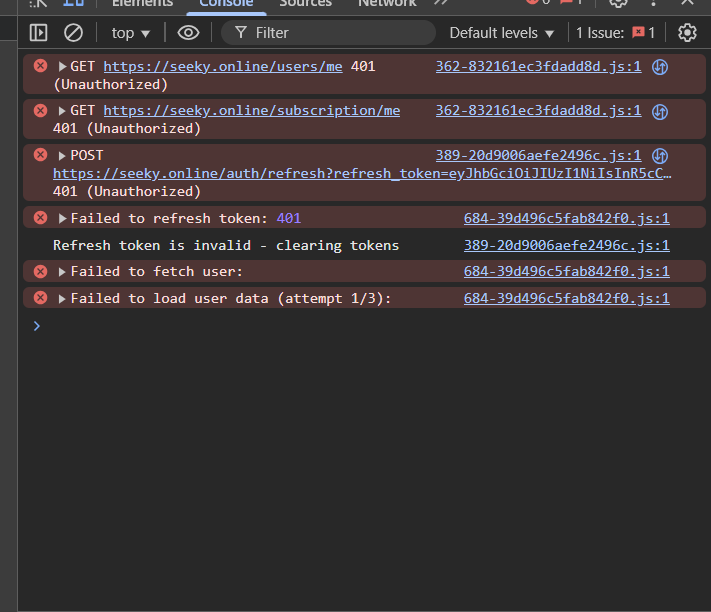Image resolution: width=711 pixels, height=612 pixels.
Task: Show more DevTools tabs via the >> chevron
Action: pos(440,3)
